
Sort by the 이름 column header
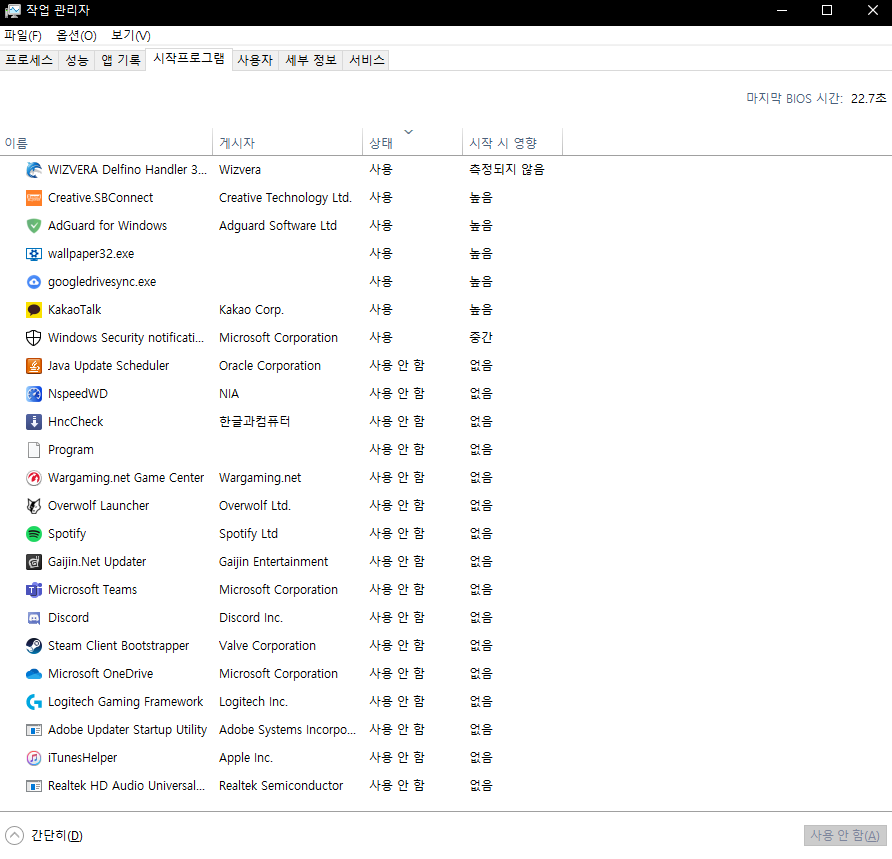[x=106, y=142]
